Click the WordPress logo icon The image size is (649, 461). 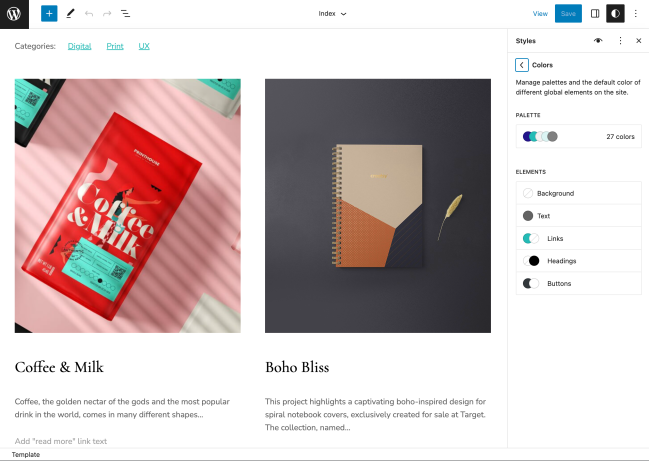(14, 14)
